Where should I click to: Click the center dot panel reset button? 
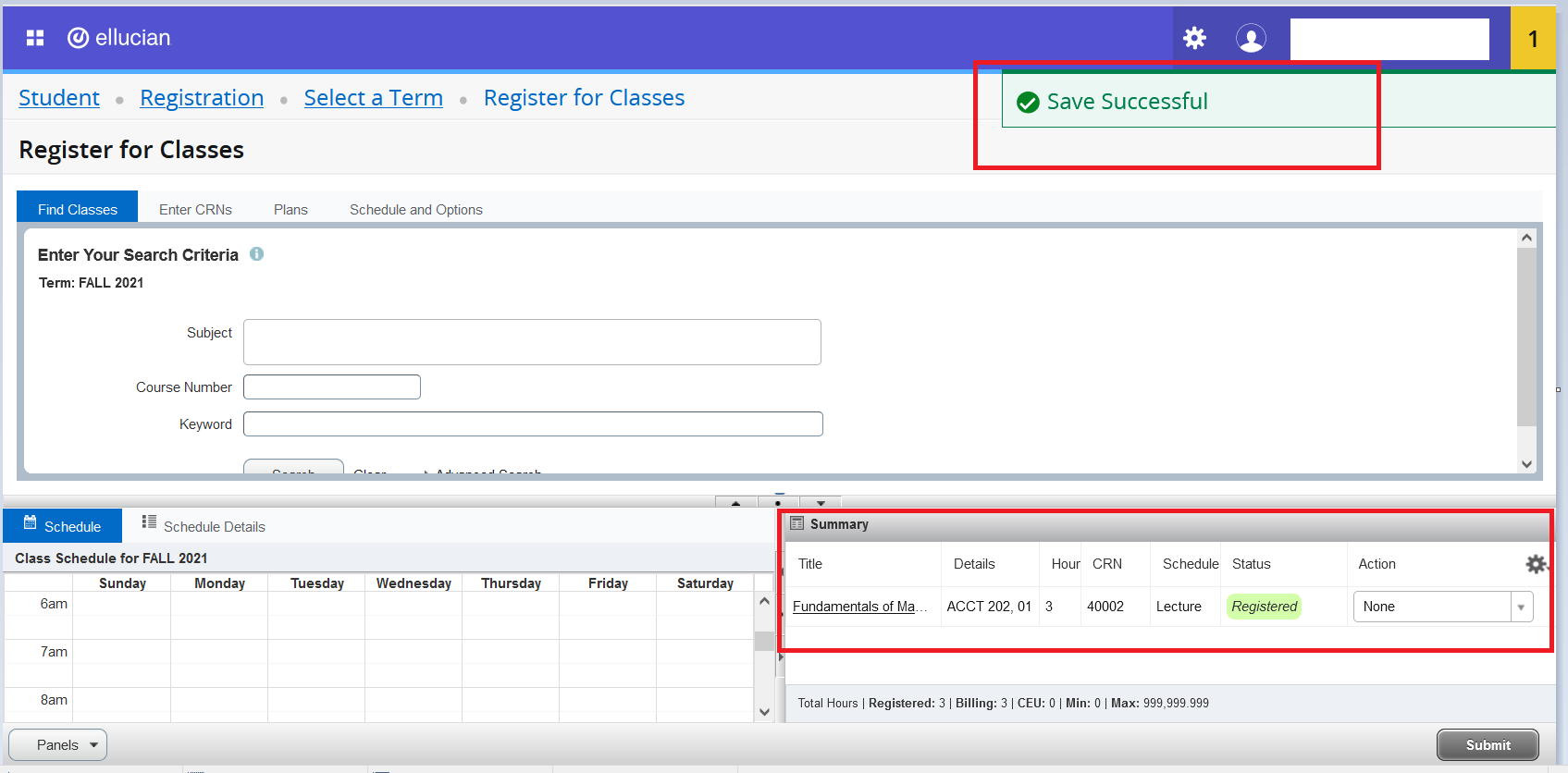(x=778, y=503)
